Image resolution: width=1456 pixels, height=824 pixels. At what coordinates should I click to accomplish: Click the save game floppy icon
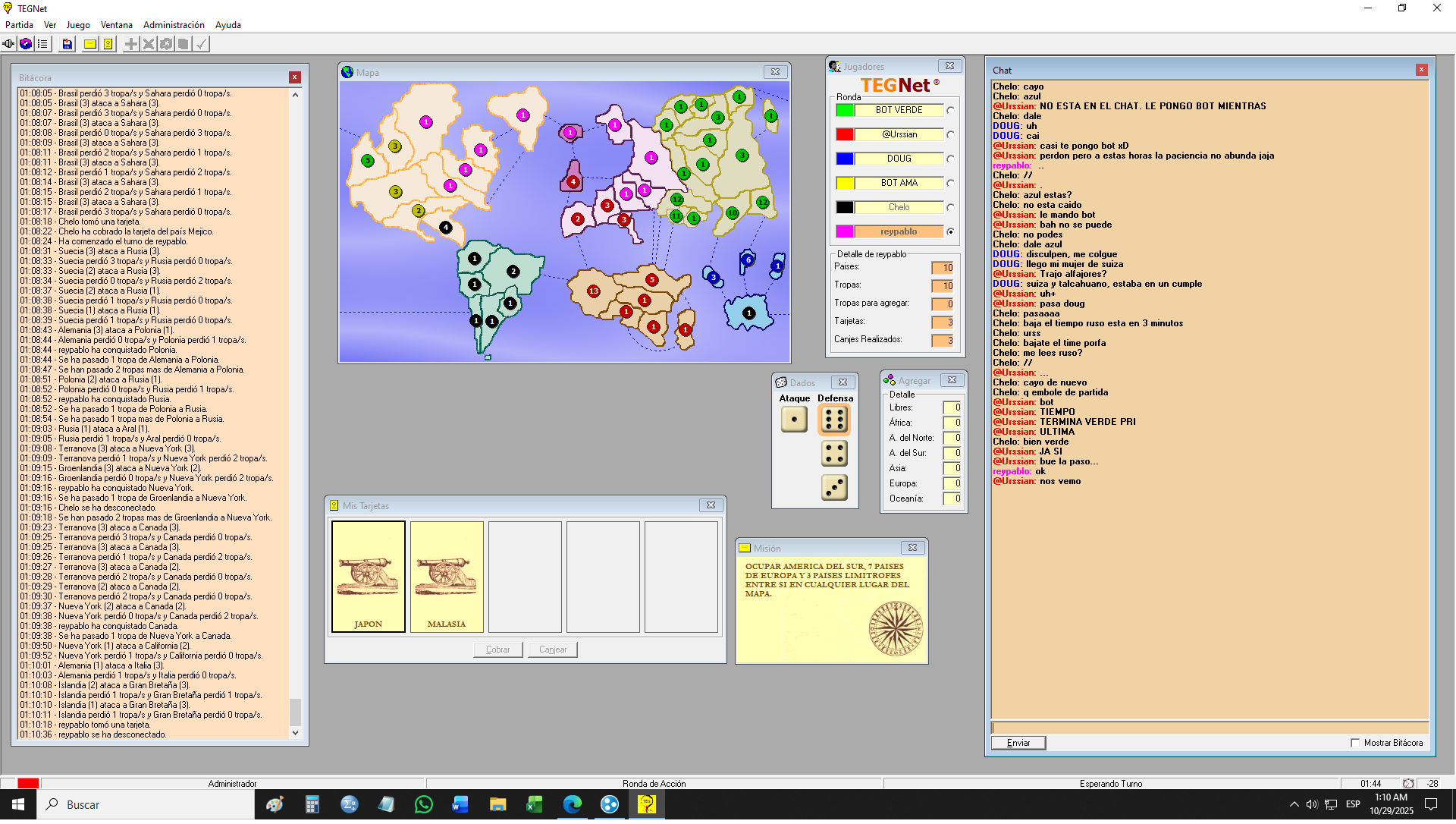coord(67,44)
